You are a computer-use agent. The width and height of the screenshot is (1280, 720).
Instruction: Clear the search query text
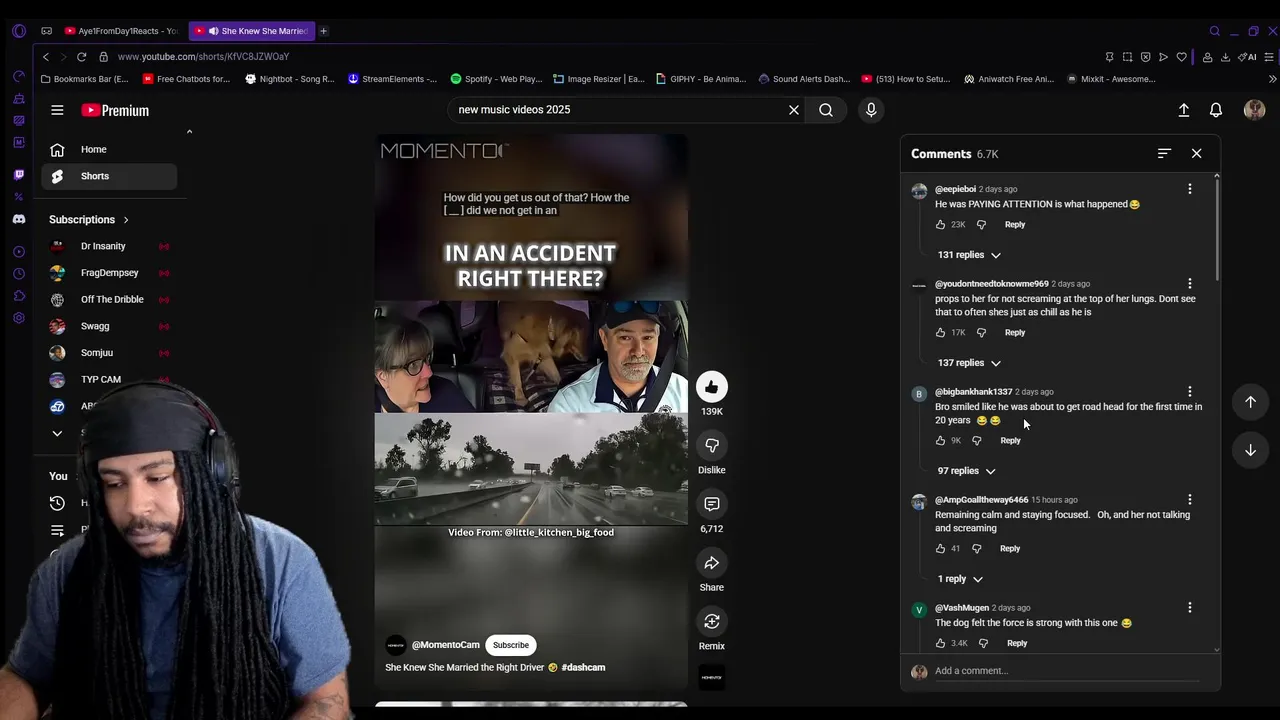(x=794, y=110)
